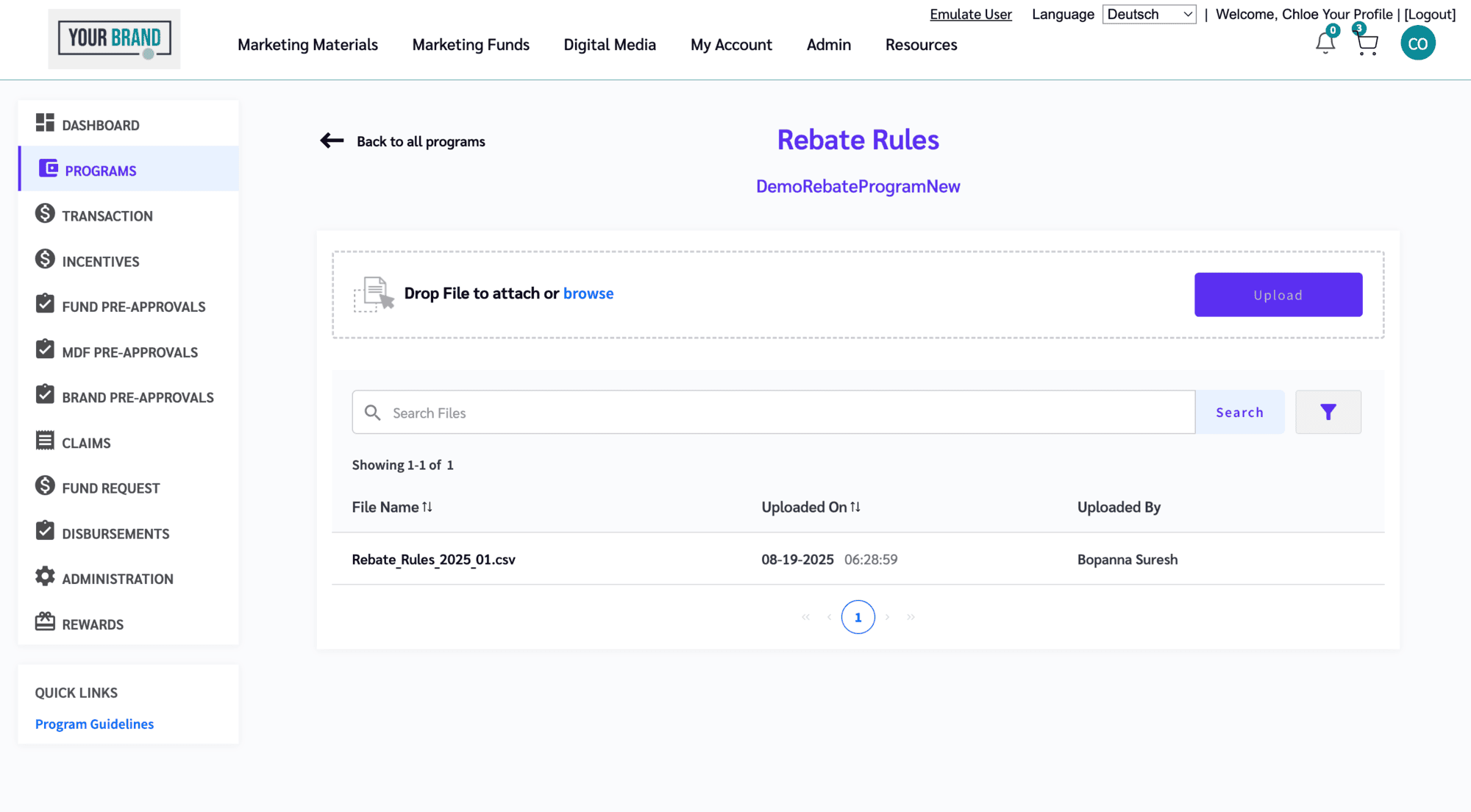1471x812 pixels.
Task: Click the filter funnel icon button
Action: click(1328, 413)
